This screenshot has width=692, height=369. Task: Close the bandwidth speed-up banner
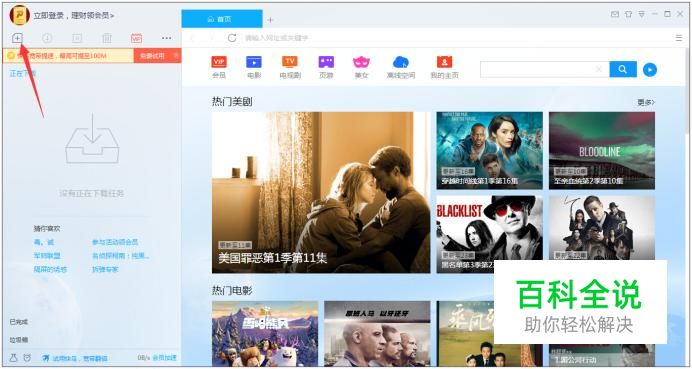176,56
